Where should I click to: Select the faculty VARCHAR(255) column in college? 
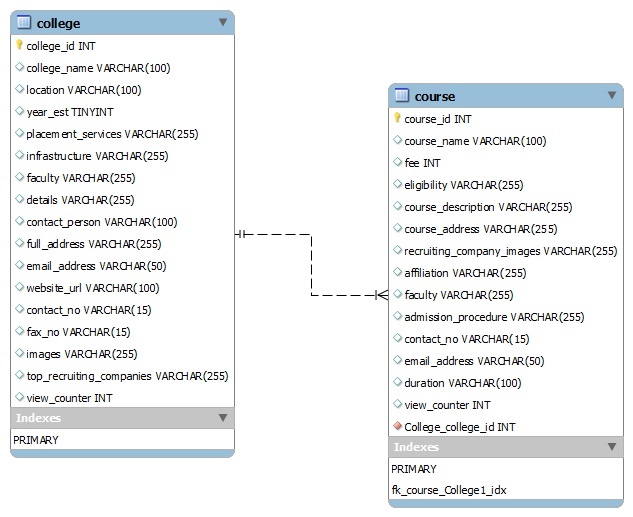(81, 178)
